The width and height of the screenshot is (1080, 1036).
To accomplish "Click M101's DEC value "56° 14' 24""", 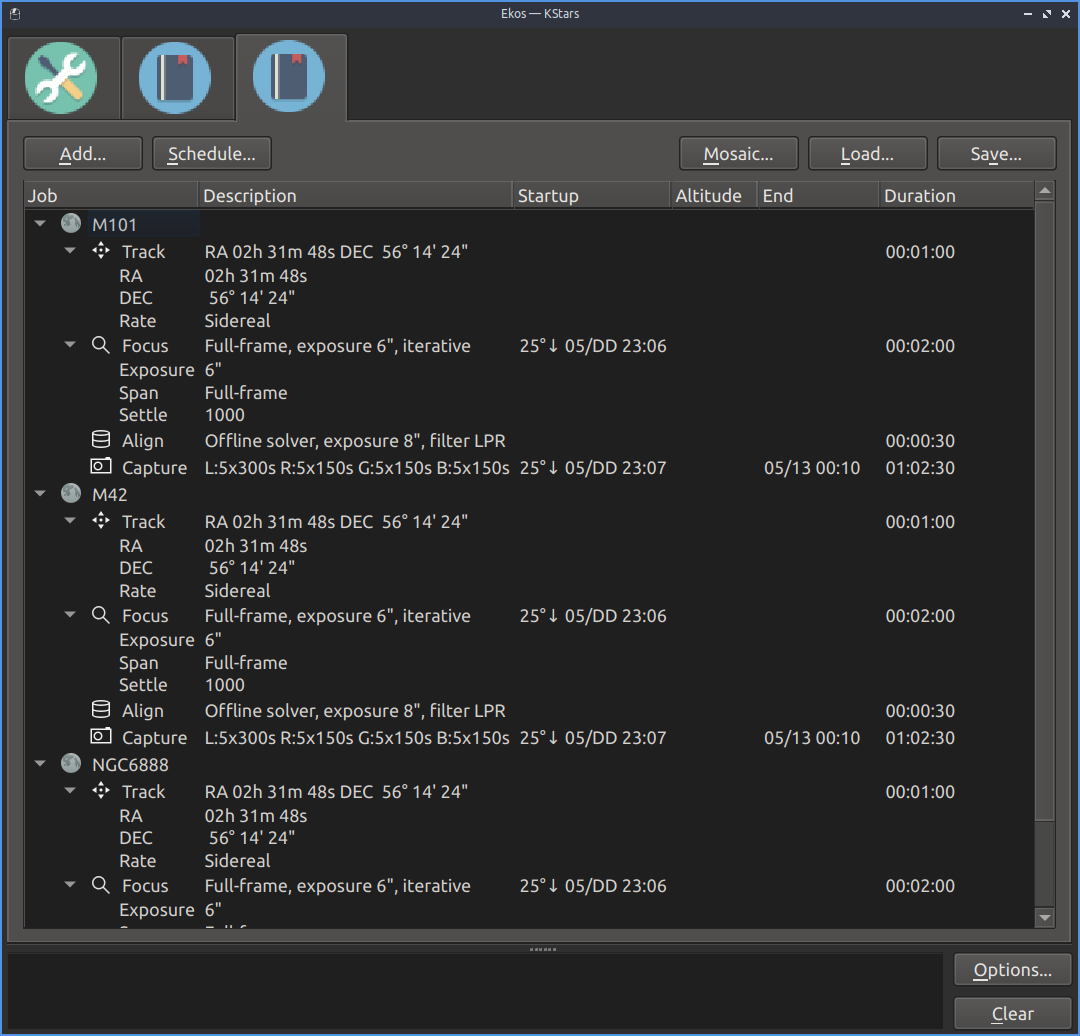I will (252, 298).
